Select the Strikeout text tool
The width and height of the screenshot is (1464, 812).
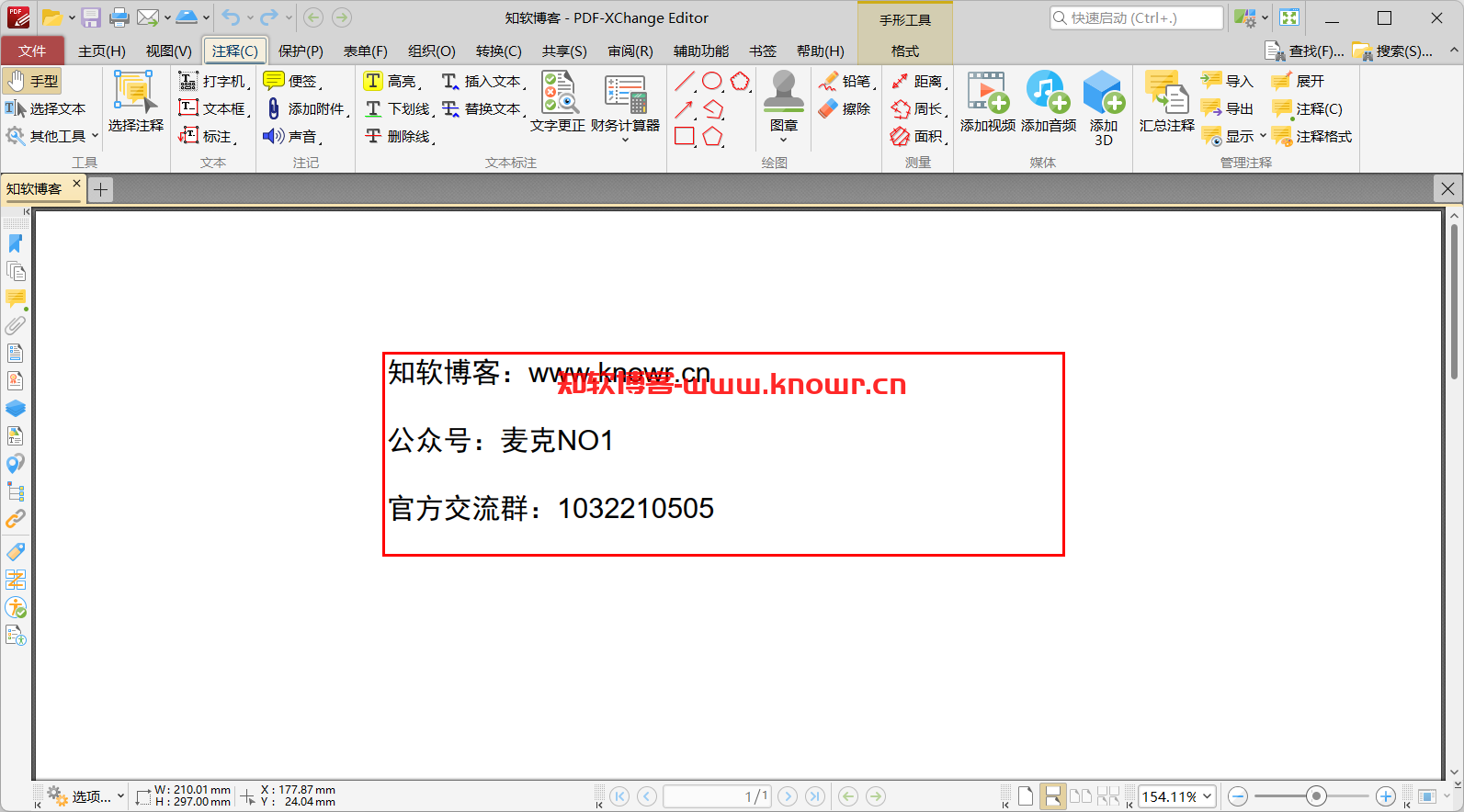(x=399, y=136)
